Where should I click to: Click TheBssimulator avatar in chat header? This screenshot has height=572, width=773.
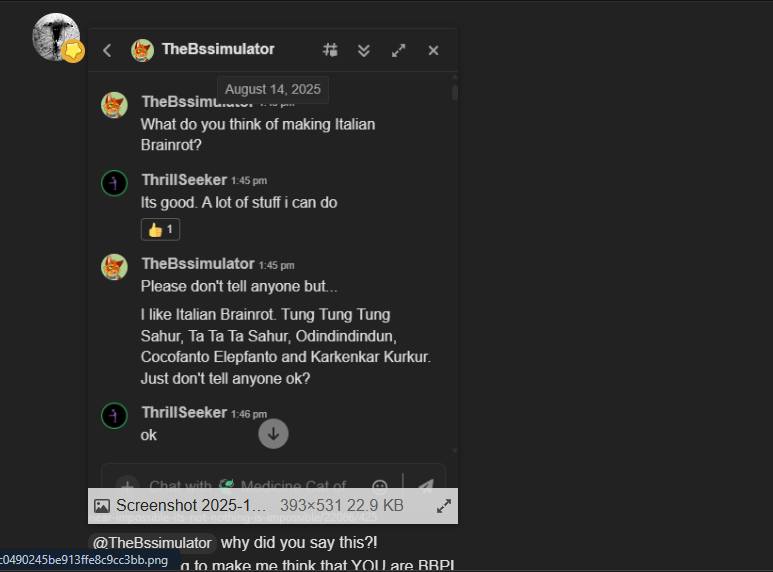pos(142,50)
